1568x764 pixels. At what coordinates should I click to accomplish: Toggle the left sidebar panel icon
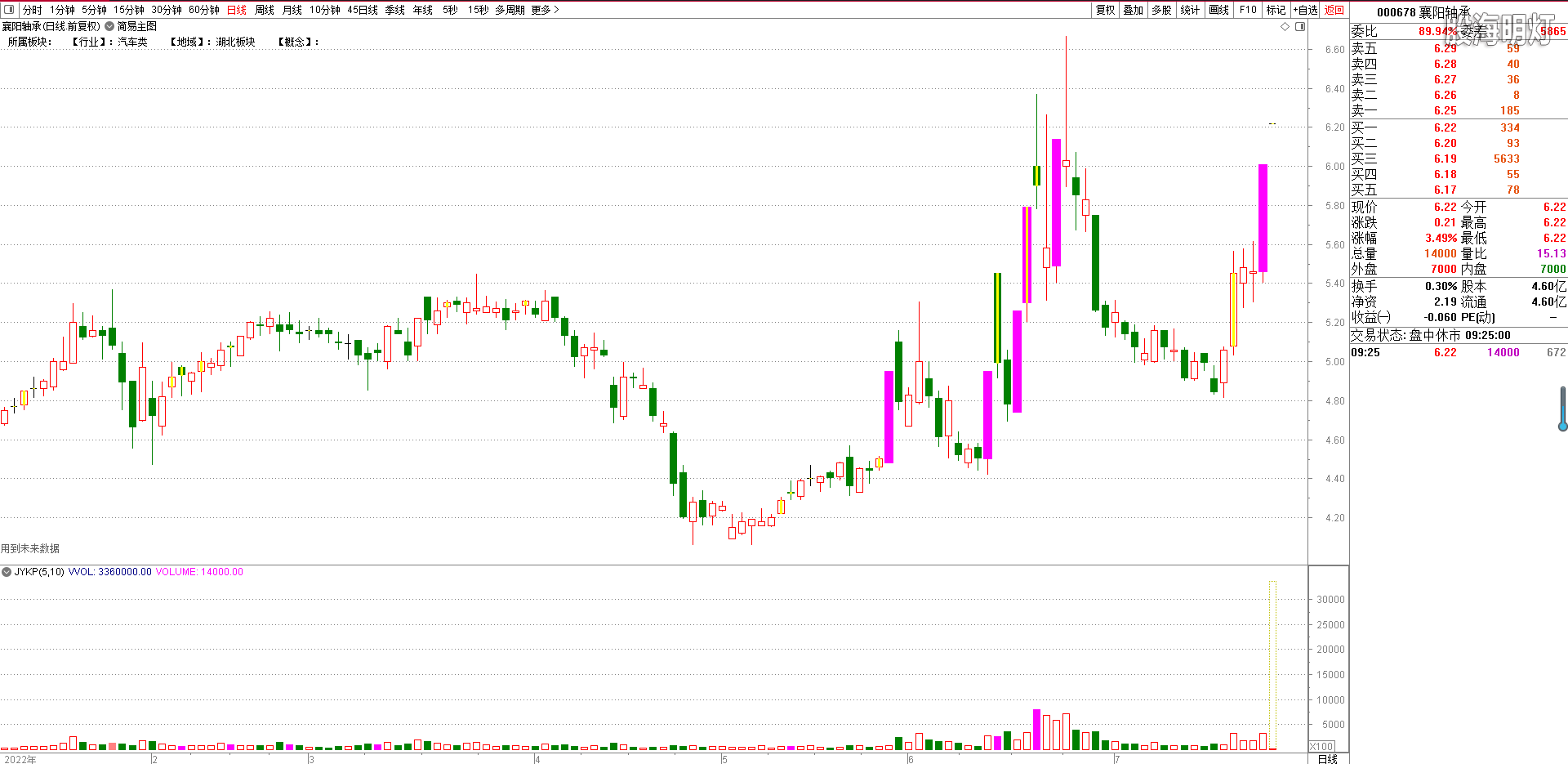[x=10, y=10]
